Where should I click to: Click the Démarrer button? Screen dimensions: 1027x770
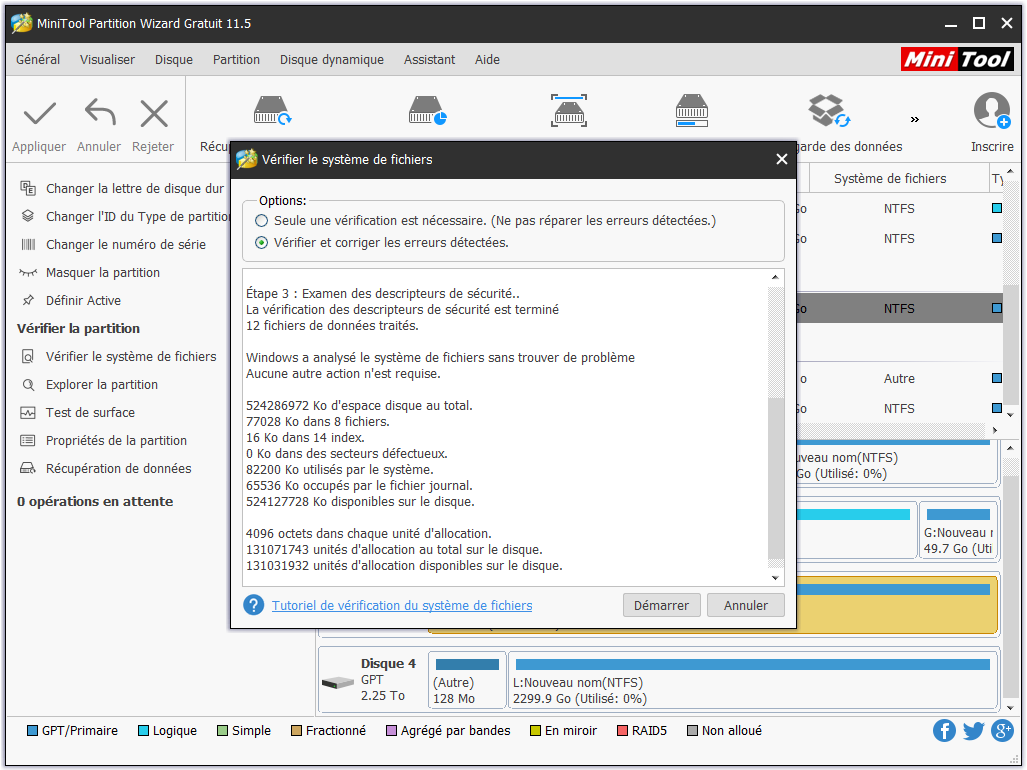pos(661,606)
